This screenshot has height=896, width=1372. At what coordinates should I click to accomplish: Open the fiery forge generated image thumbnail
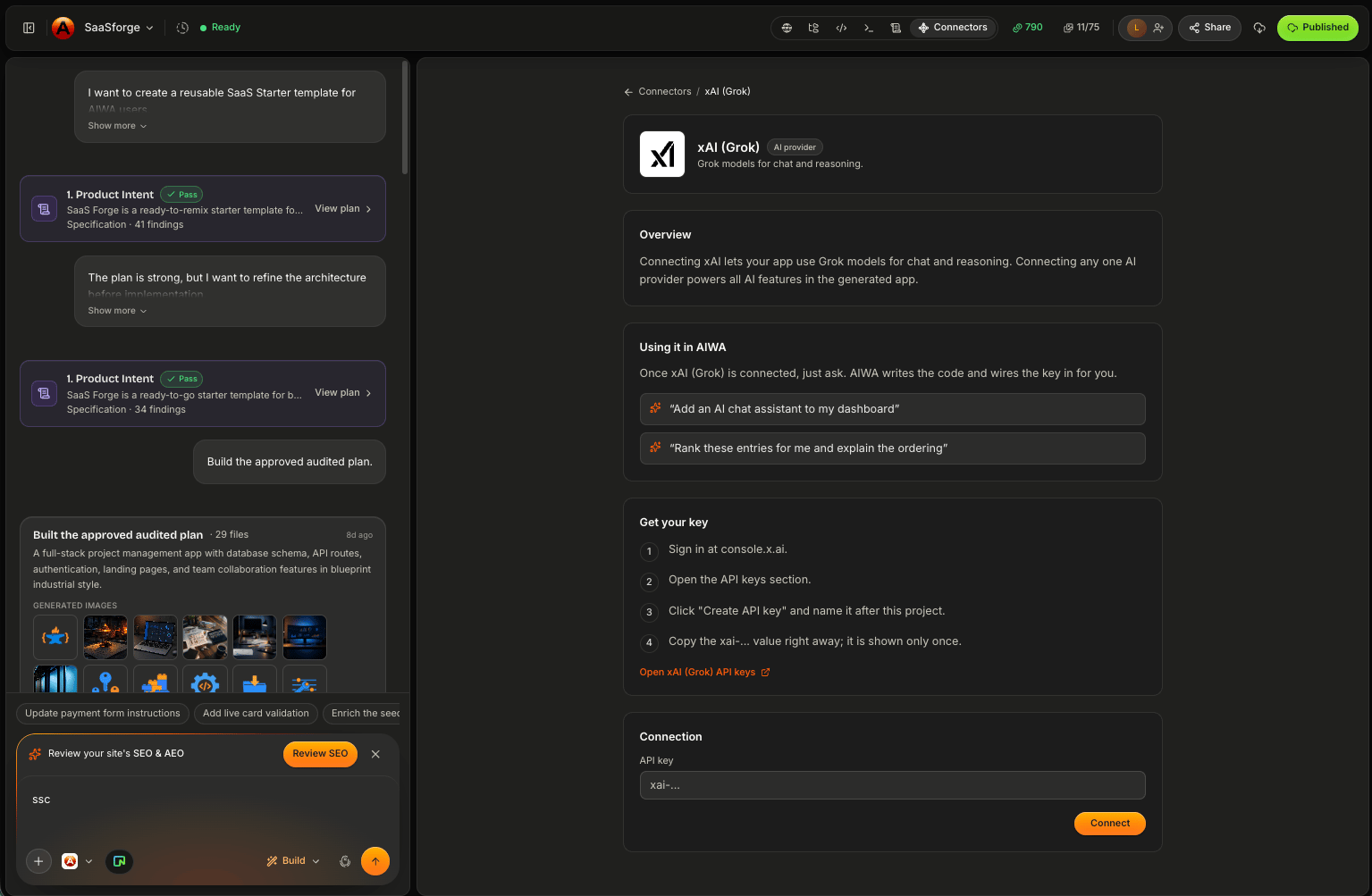(105, 637)
